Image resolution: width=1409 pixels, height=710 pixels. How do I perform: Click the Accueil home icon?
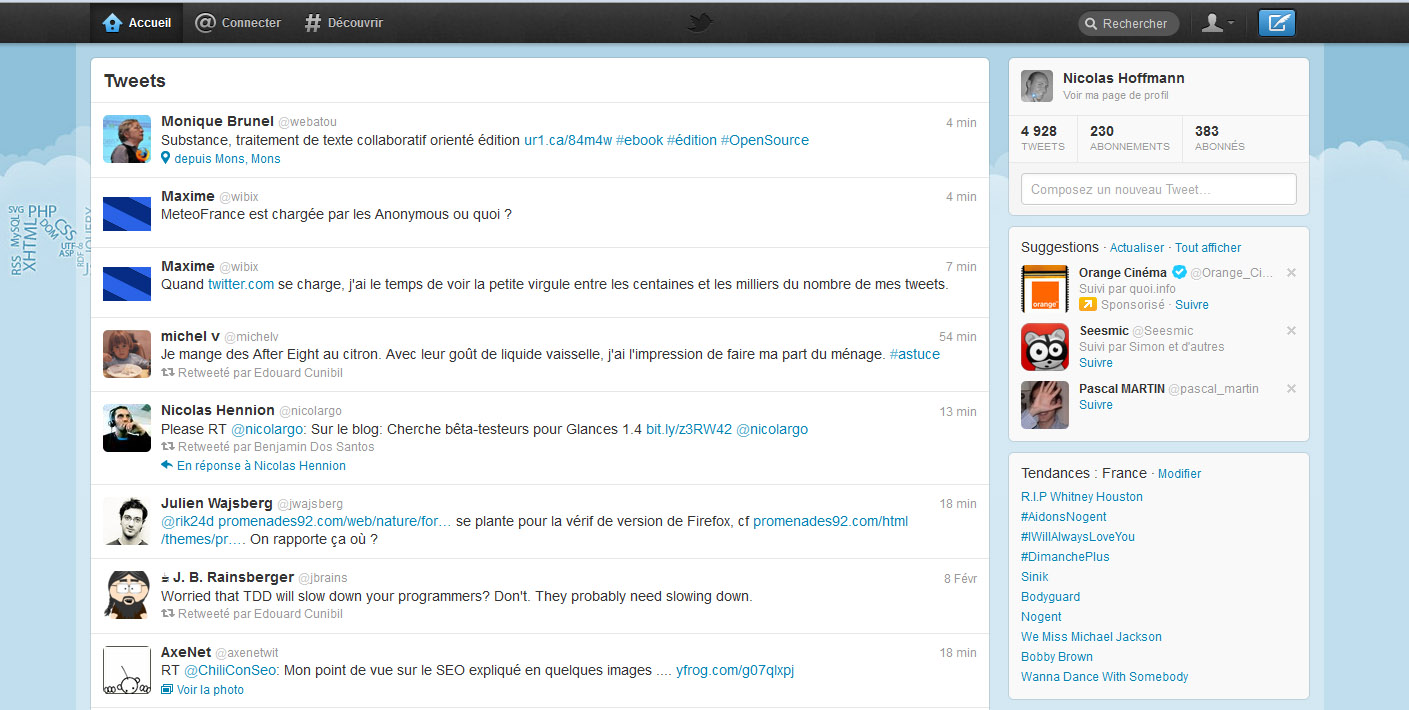112,22
